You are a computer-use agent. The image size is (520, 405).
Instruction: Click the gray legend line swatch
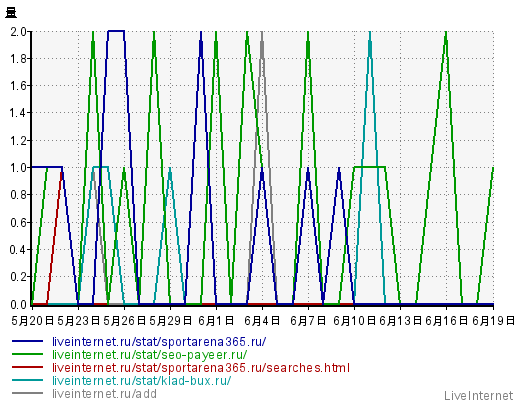(27, 393)
